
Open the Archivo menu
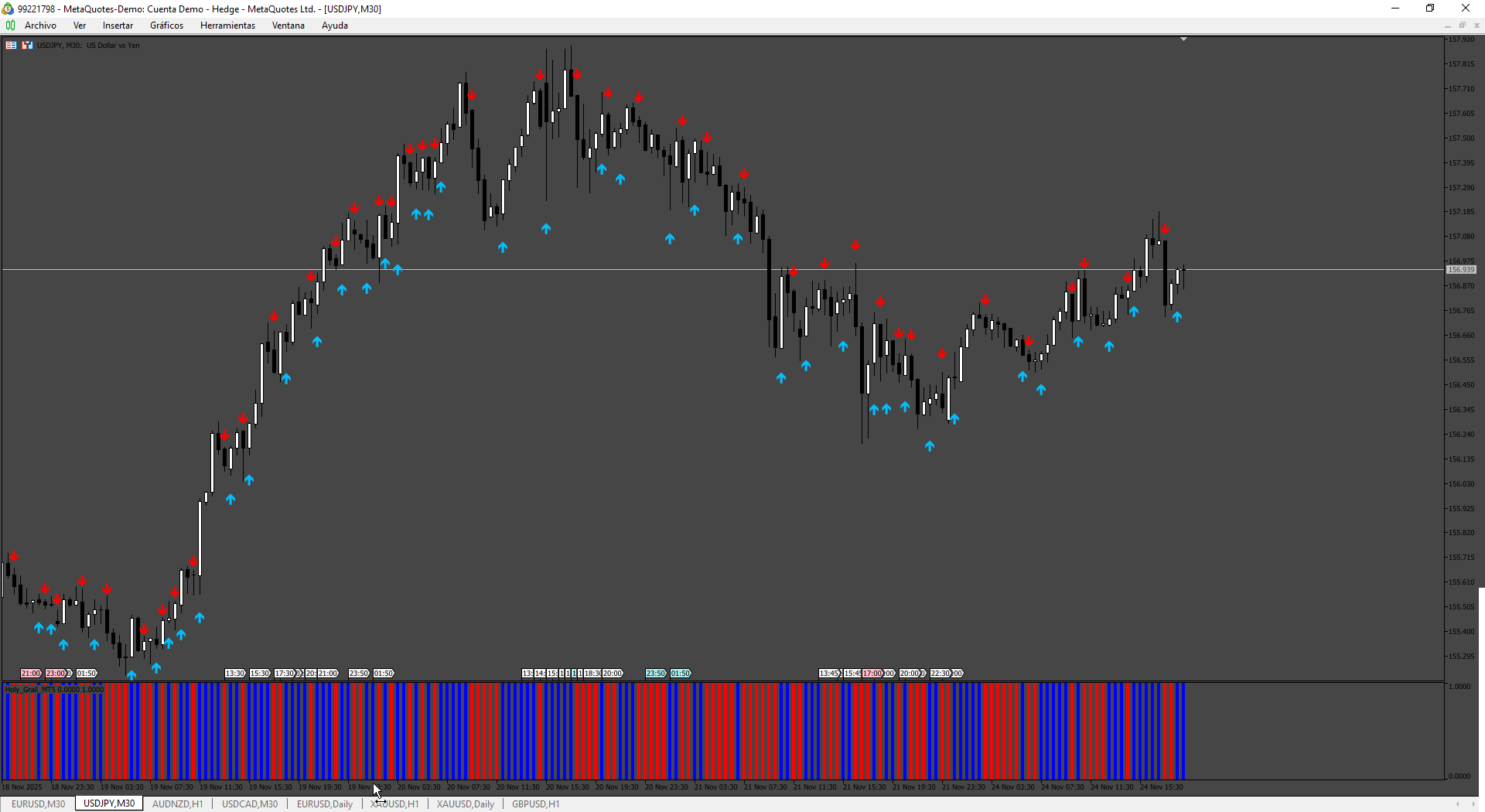(40, 26)
